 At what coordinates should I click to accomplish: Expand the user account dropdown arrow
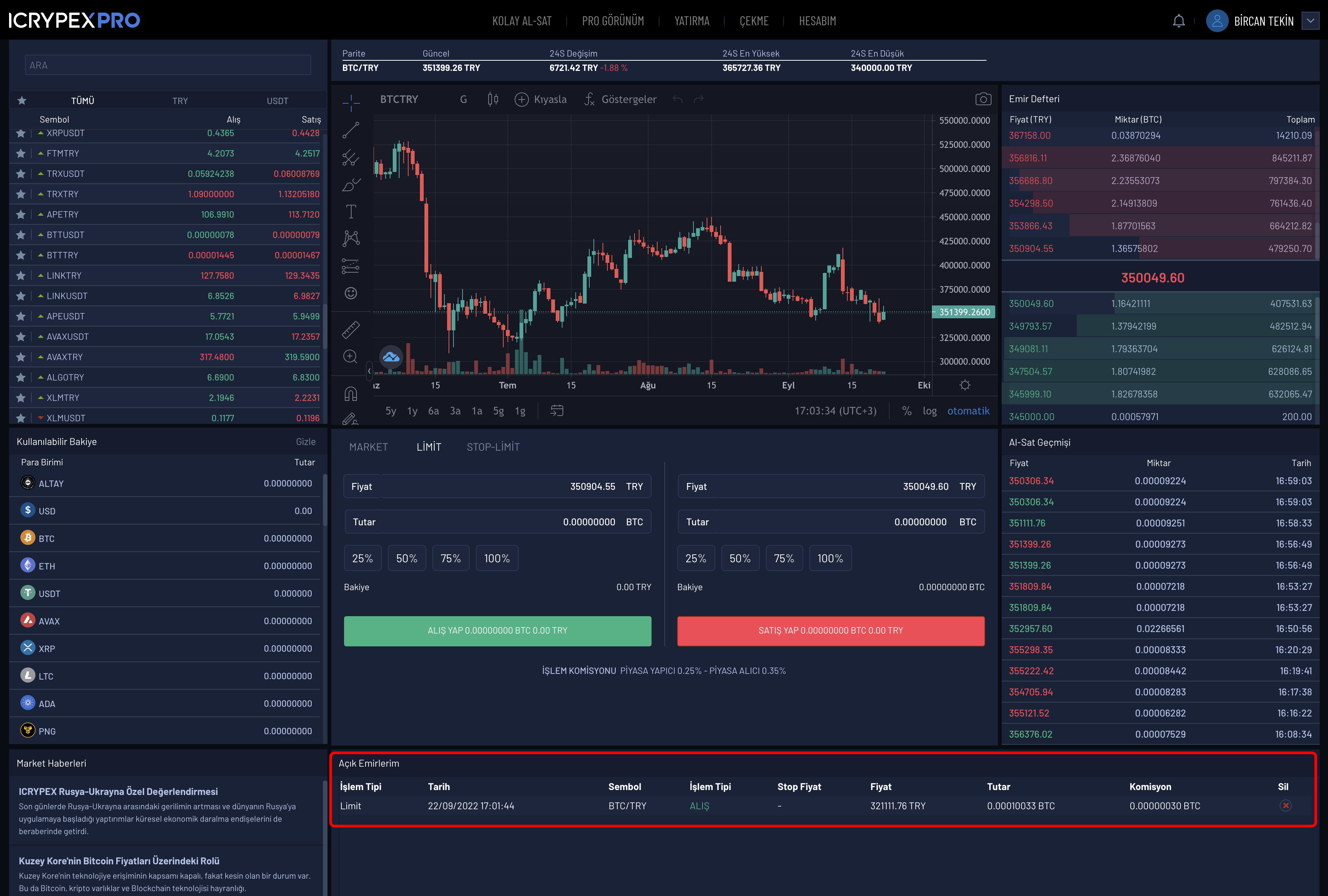[1310, 21]
